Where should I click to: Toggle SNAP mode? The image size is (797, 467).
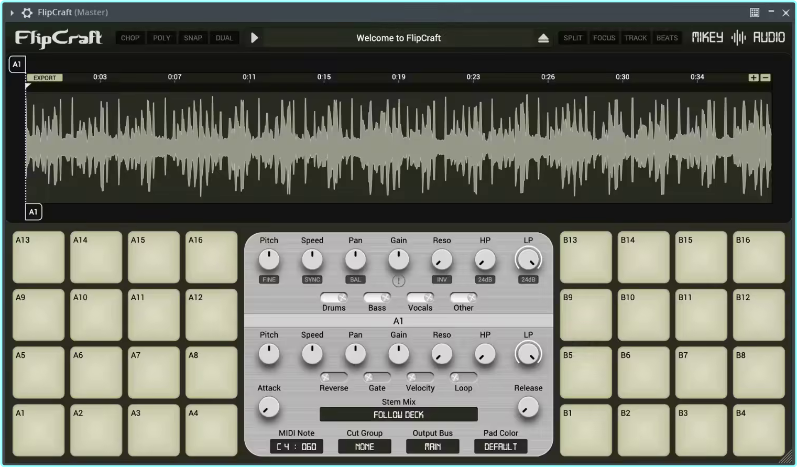[x=193, y=38]
